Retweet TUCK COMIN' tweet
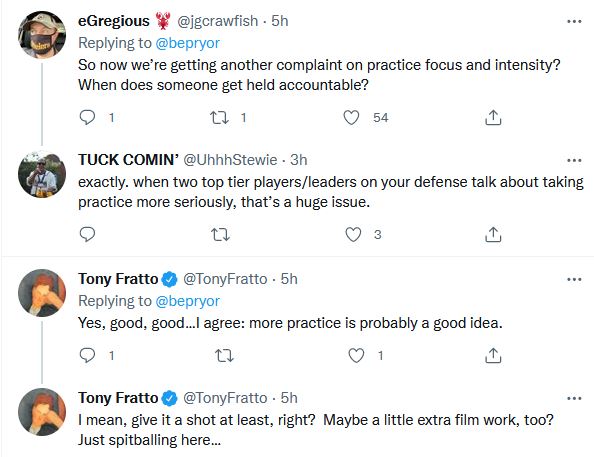Viewport: 594px width, 457px height. point(220,235)
